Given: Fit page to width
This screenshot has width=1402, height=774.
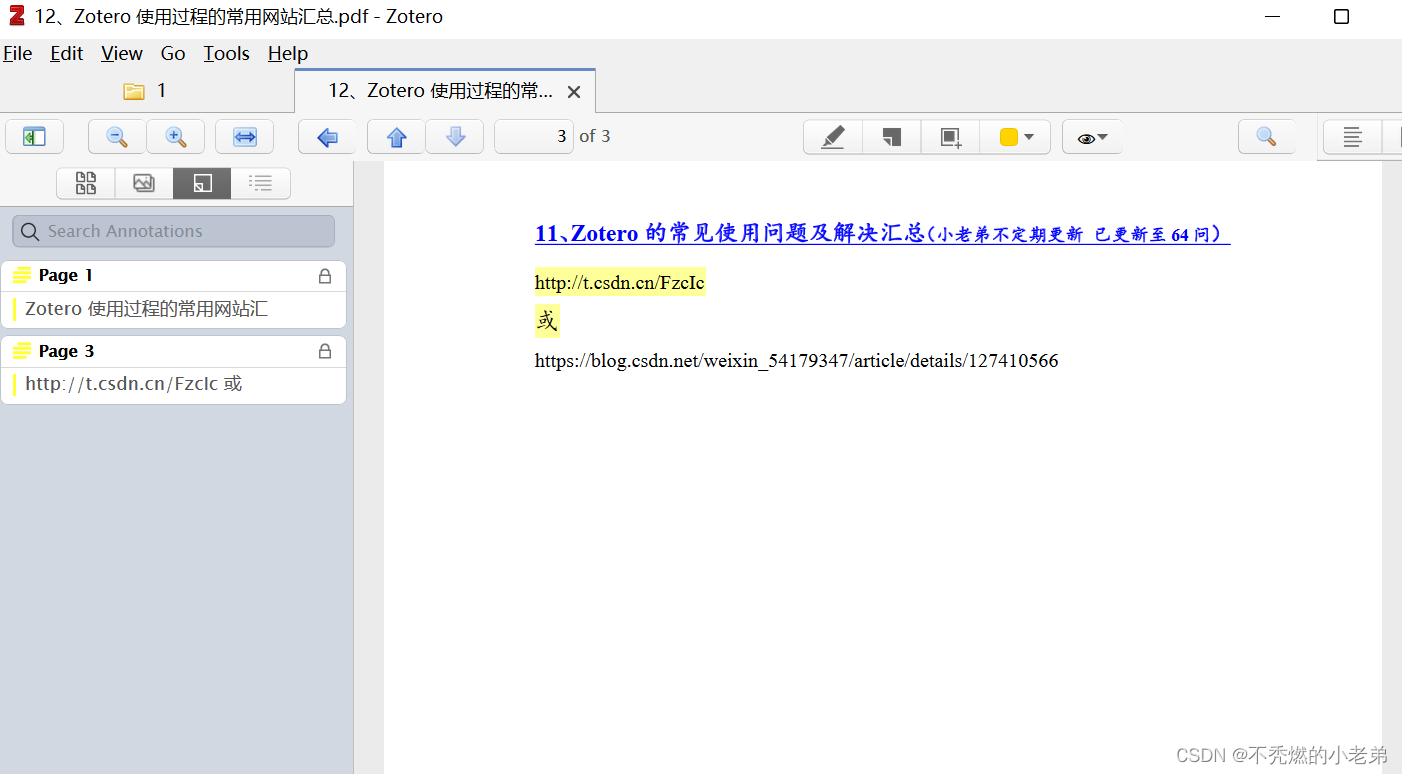Looking at the screenshot, I should point(245,137).
